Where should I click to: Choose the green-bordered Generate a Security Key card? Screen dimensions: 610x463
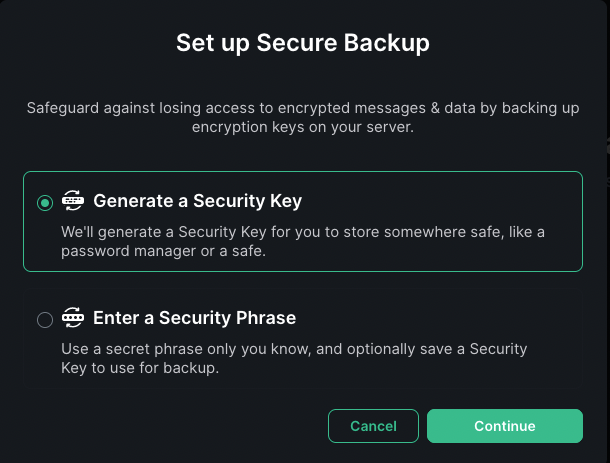tap(303, 221)
